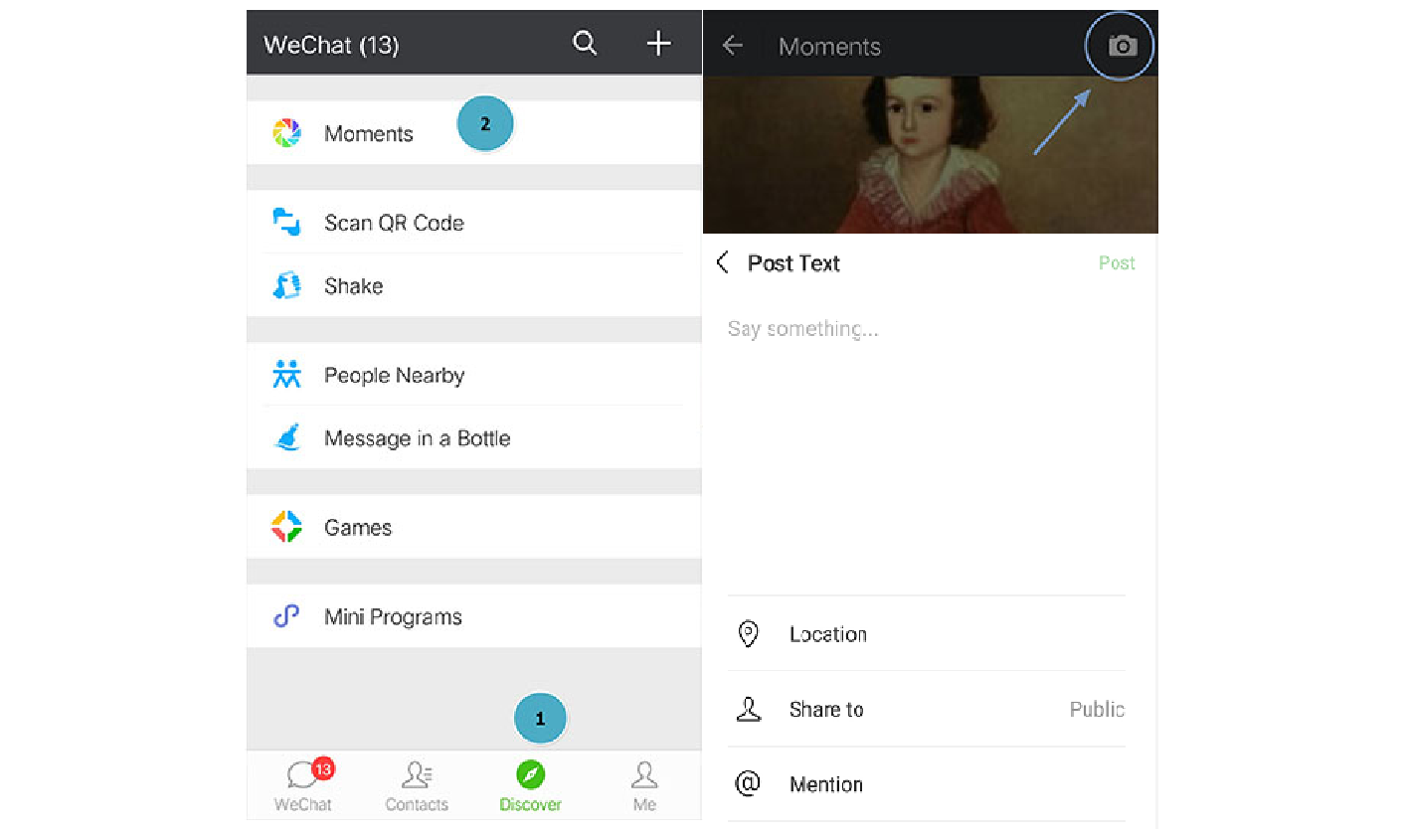Select the Discover tab

pos(530,785)
